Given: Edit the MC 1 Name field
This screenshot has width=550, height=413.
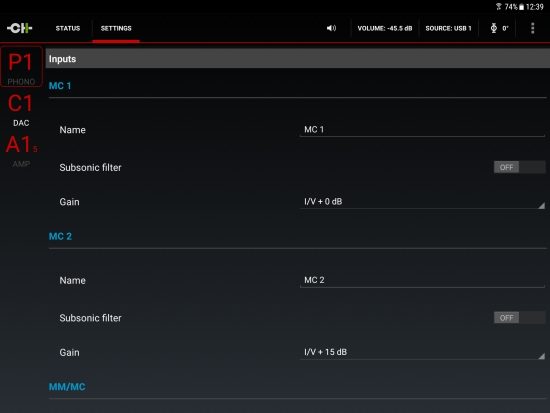Looking at the screenshot, I should pos(422,129).
